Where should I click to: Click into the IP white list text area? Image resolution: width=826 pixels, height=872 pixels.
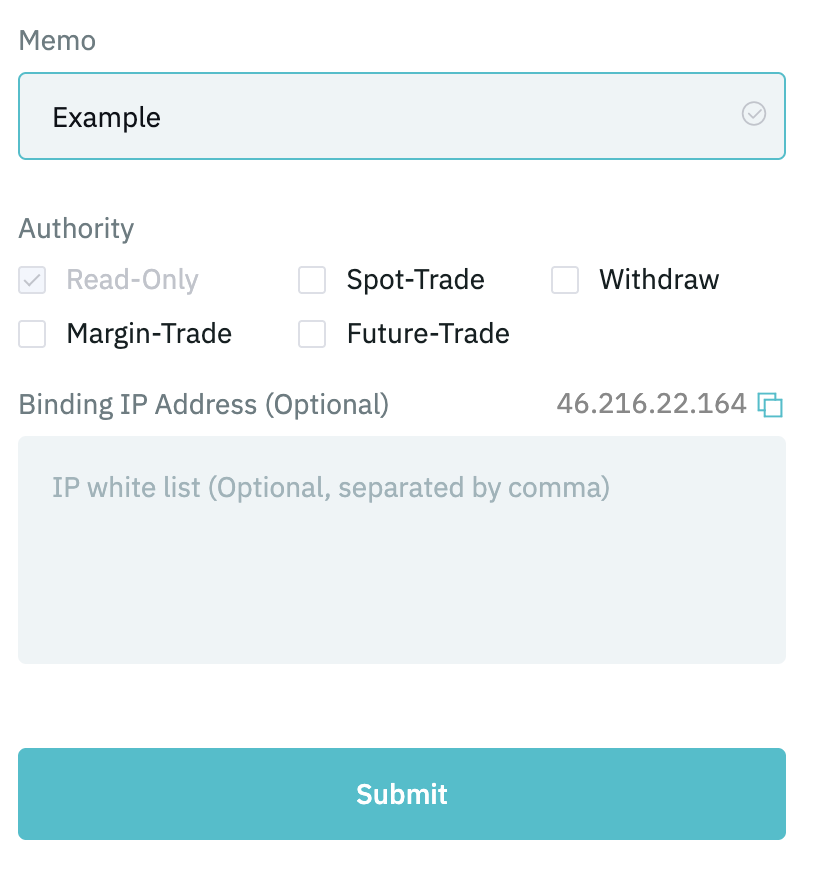402,549
